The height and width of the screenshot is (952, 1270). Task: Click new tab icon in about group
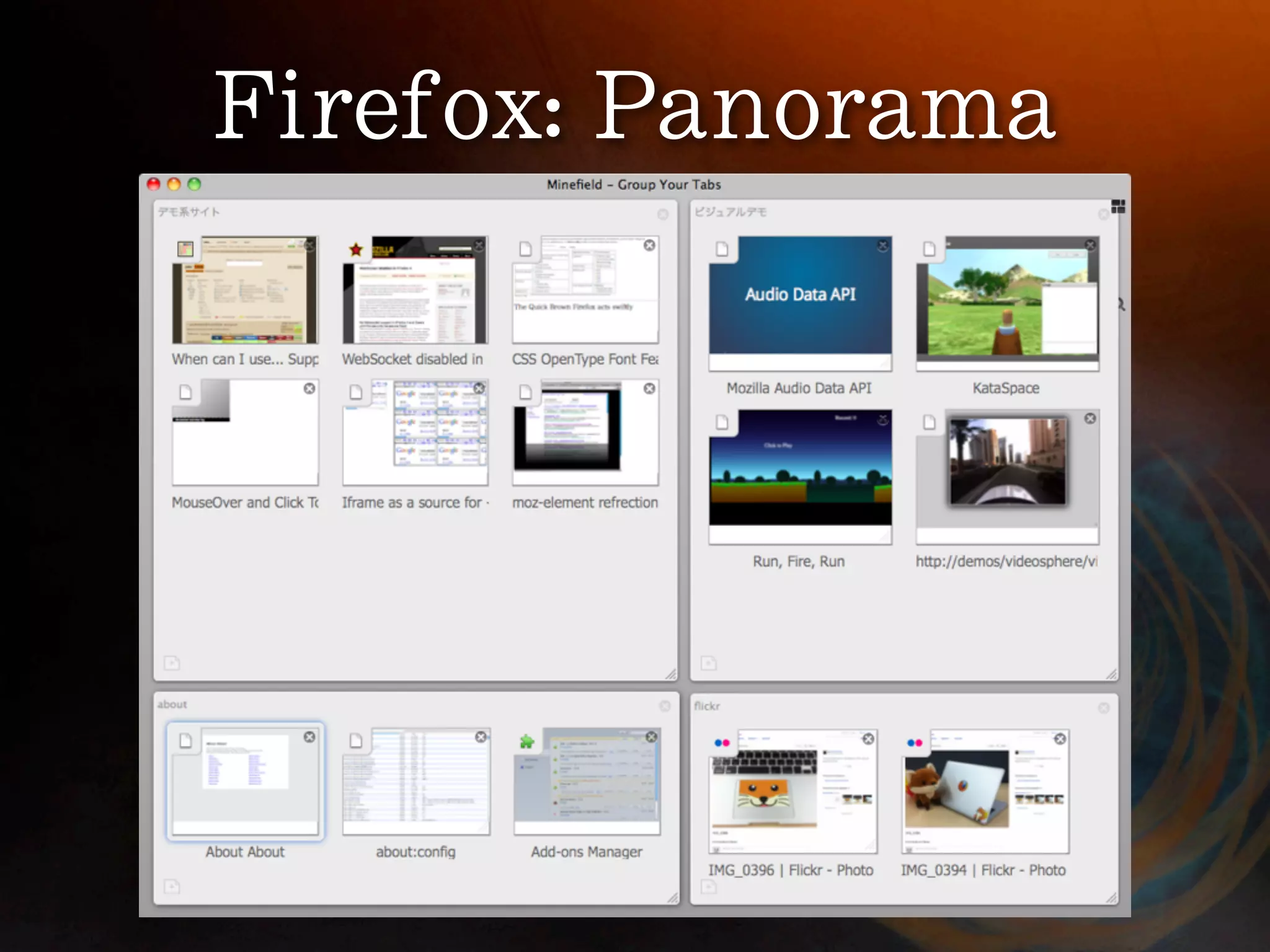point(172,887)
